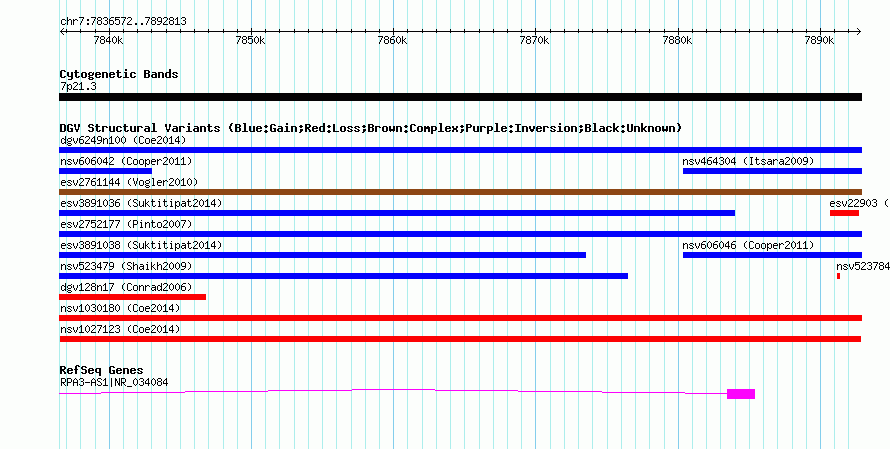Click the black 7p21.3 cytogenetic band bar

[x=460, y=97]
